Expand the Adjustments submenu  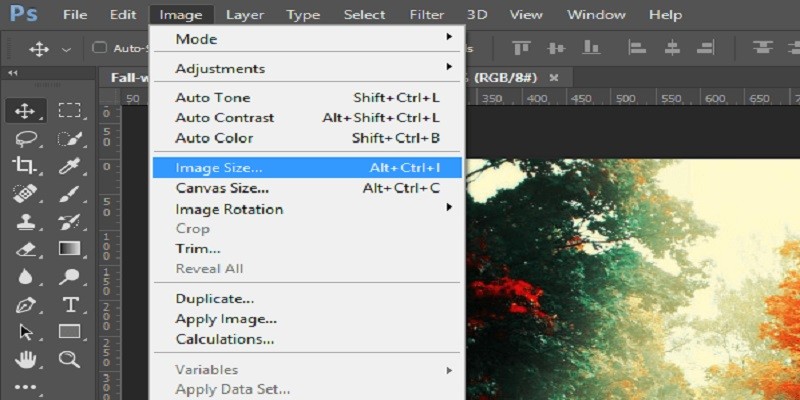coord(307,68)
